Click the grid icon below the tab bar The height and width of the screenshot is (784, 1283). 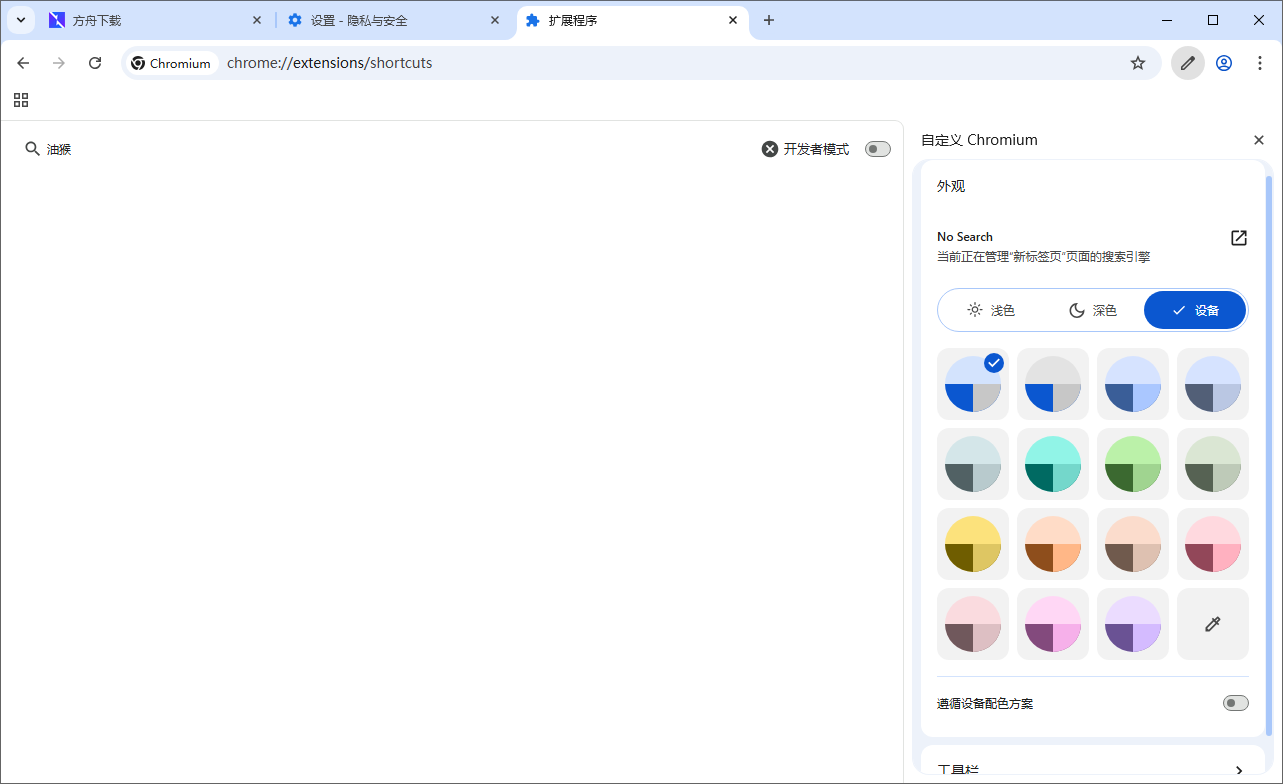click(21, 100)
